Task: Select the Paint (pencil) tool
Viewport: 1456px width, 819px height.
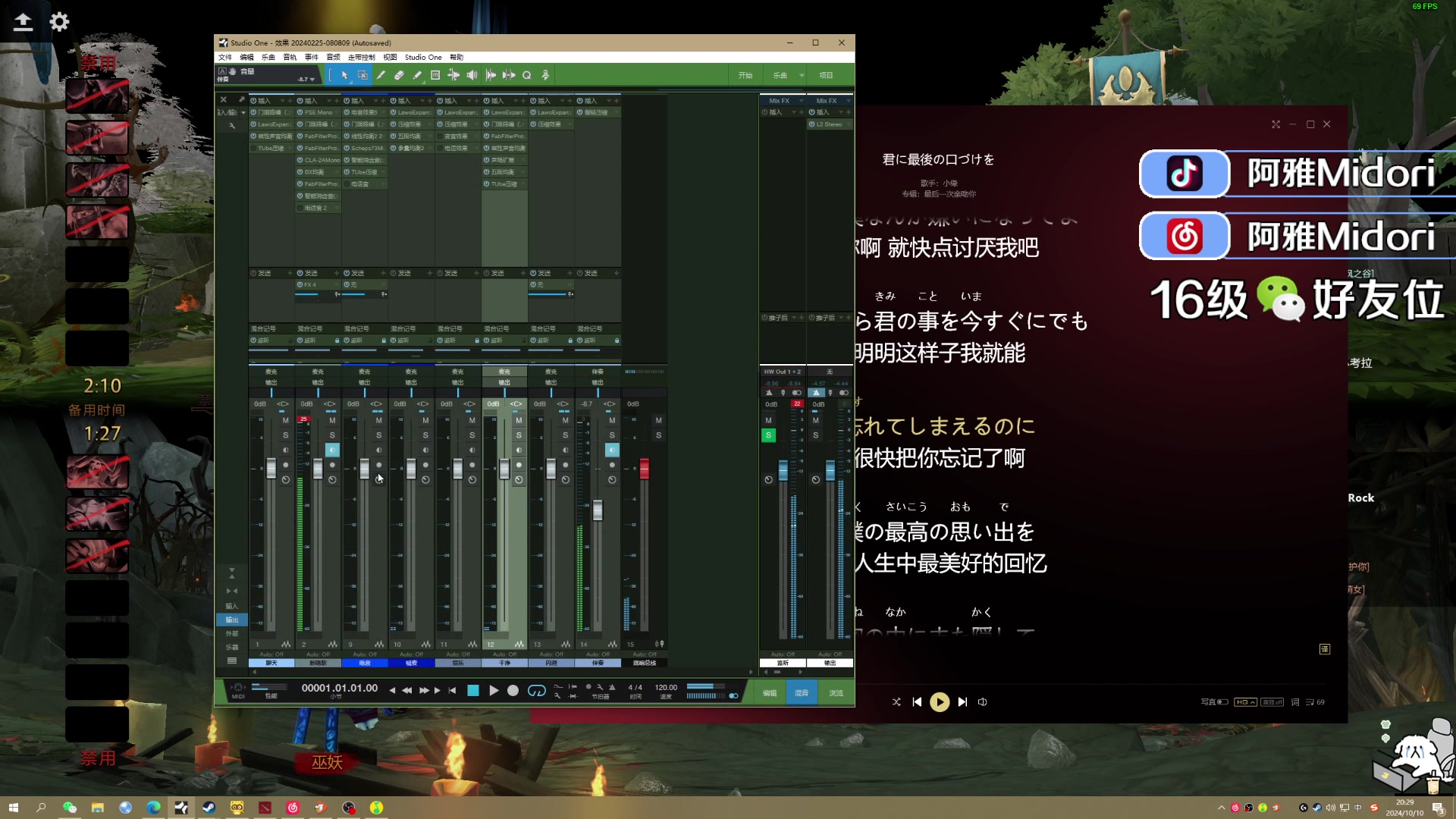Action: 417,75
